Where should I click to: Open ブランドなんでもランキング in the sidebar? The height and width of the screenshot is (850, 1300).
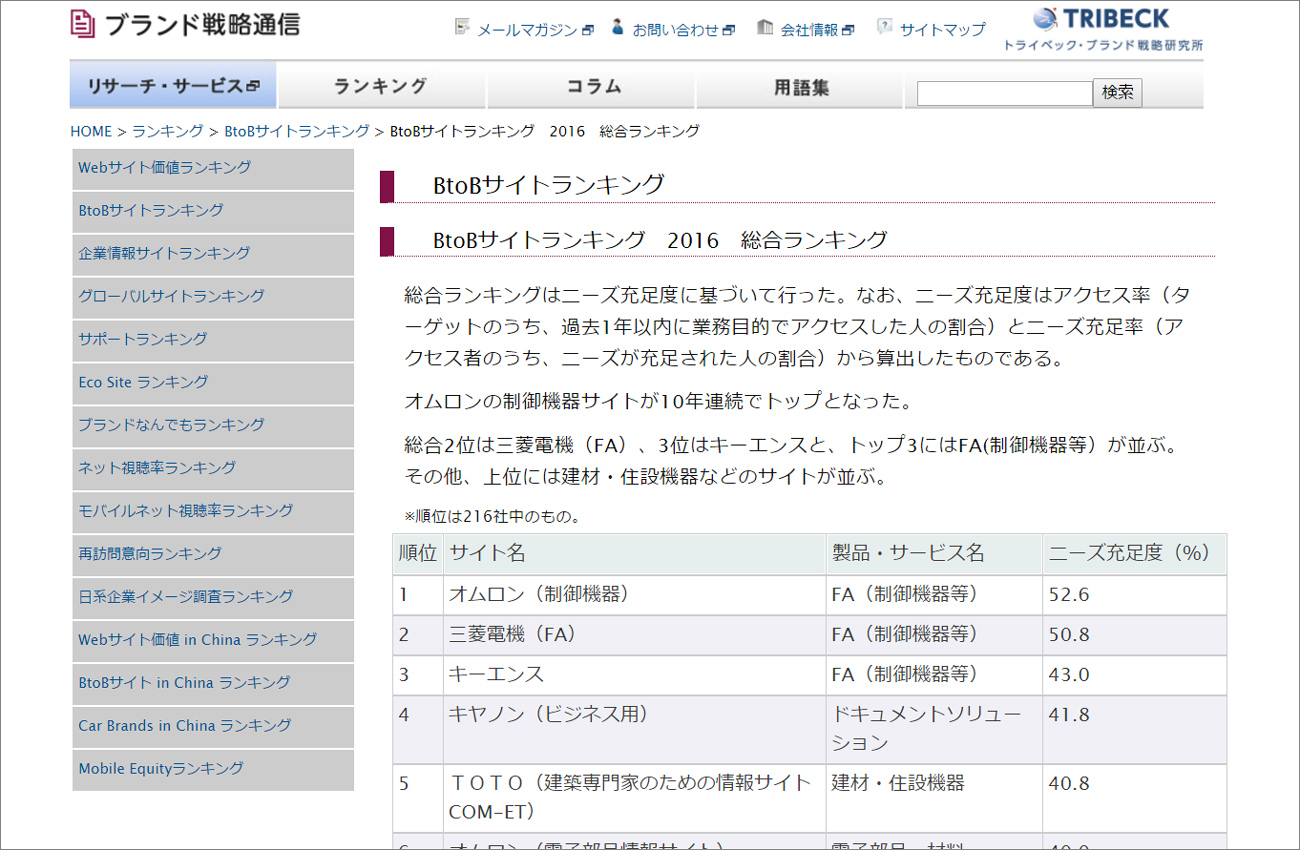[x=212, y=426]
